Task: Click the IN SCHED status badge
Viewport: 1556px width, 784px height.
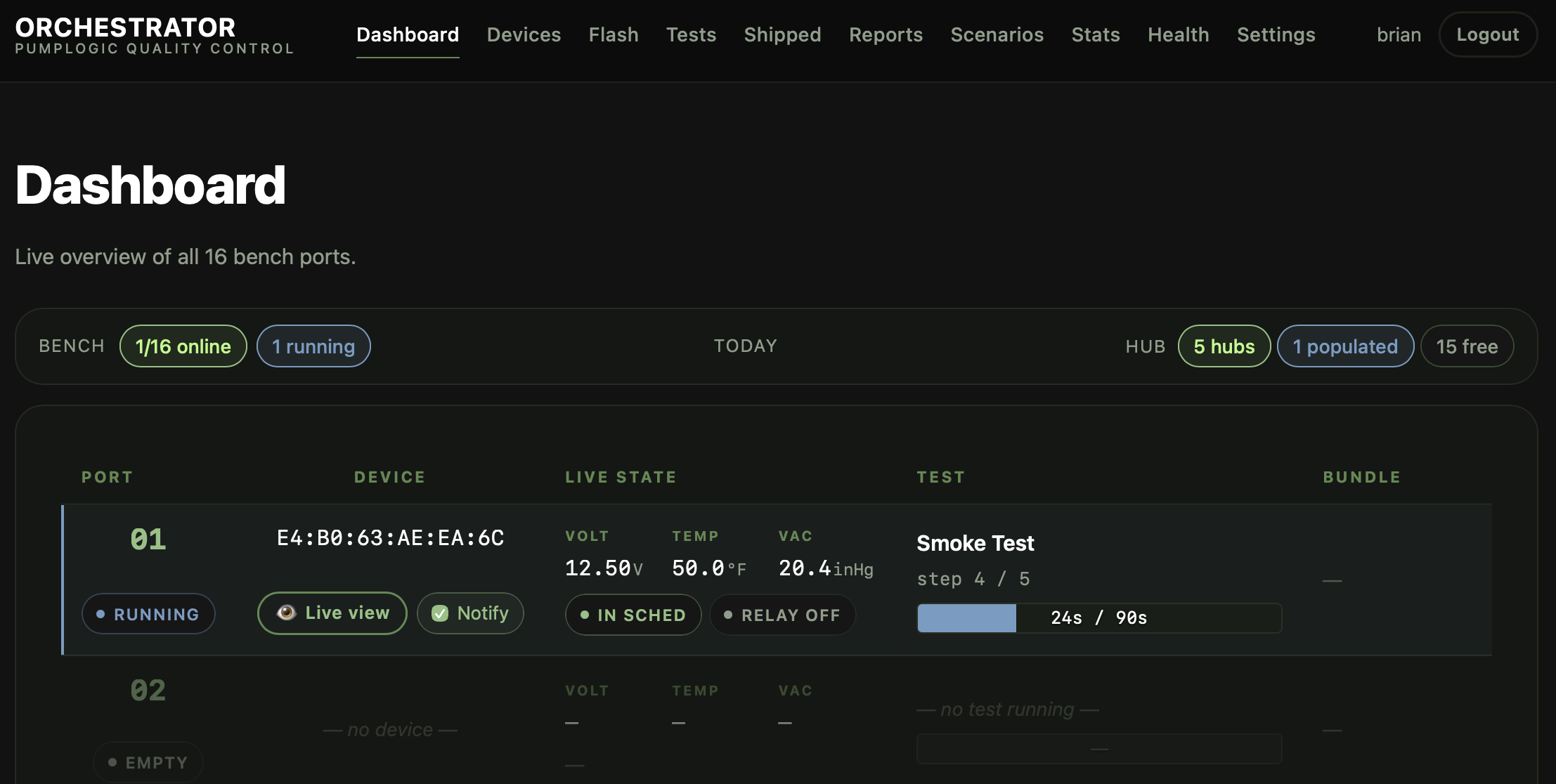Action: [x=633, y=615]
